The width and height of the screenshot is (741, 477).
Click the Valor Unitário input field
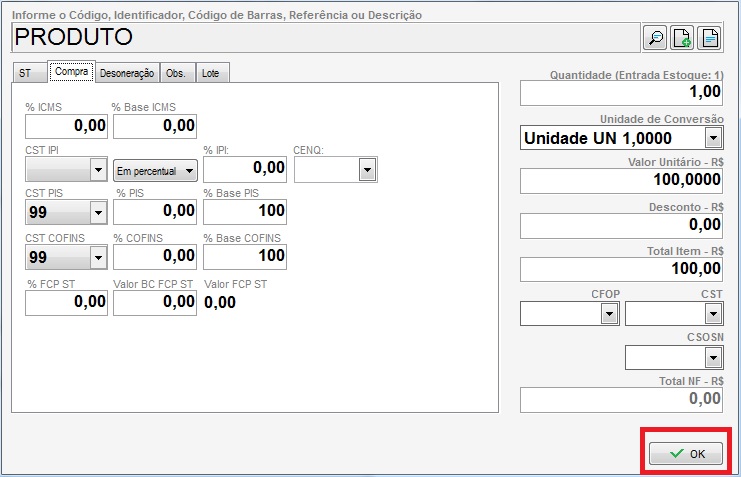621,181
